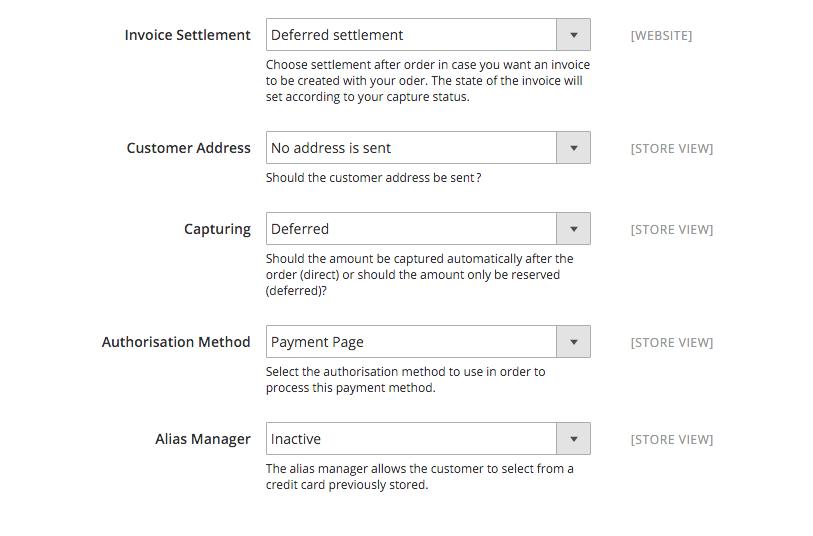Viewport: 813px width, 536px height.
Task: Click the 'Invoice Settlement' field label
Action: pyautogui.click(x=187, y=35)
